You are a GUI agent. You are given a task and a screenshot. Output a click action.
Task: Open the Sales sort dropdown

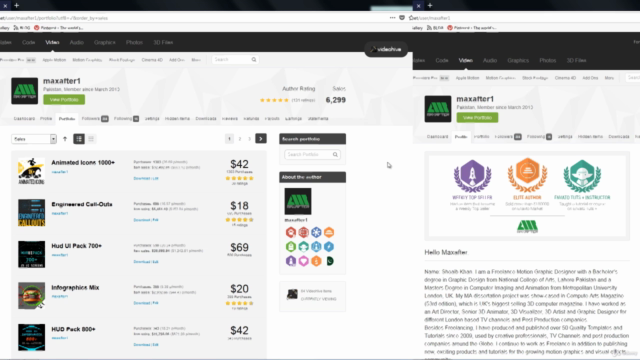pyautogui.click(x=34, y=139)
